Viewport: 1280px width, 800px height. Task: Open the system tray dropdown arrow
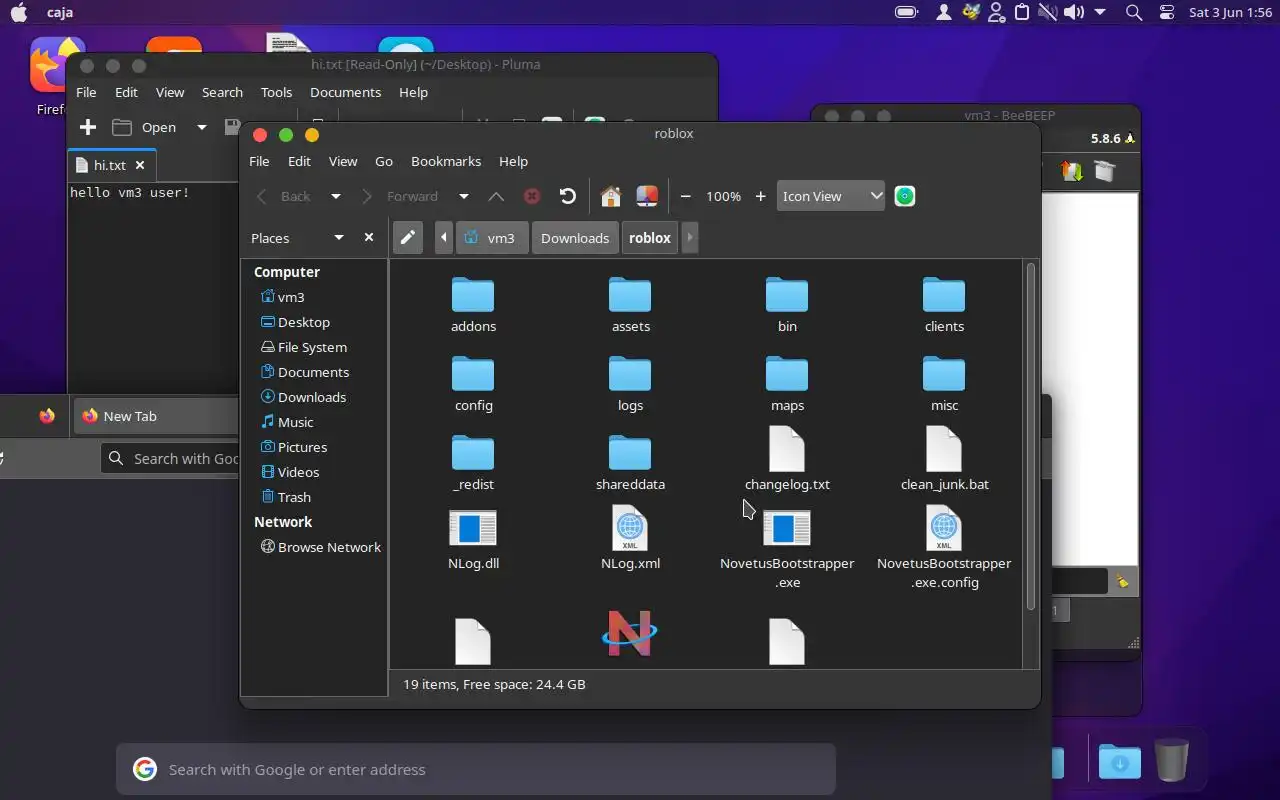(1100, 12)
